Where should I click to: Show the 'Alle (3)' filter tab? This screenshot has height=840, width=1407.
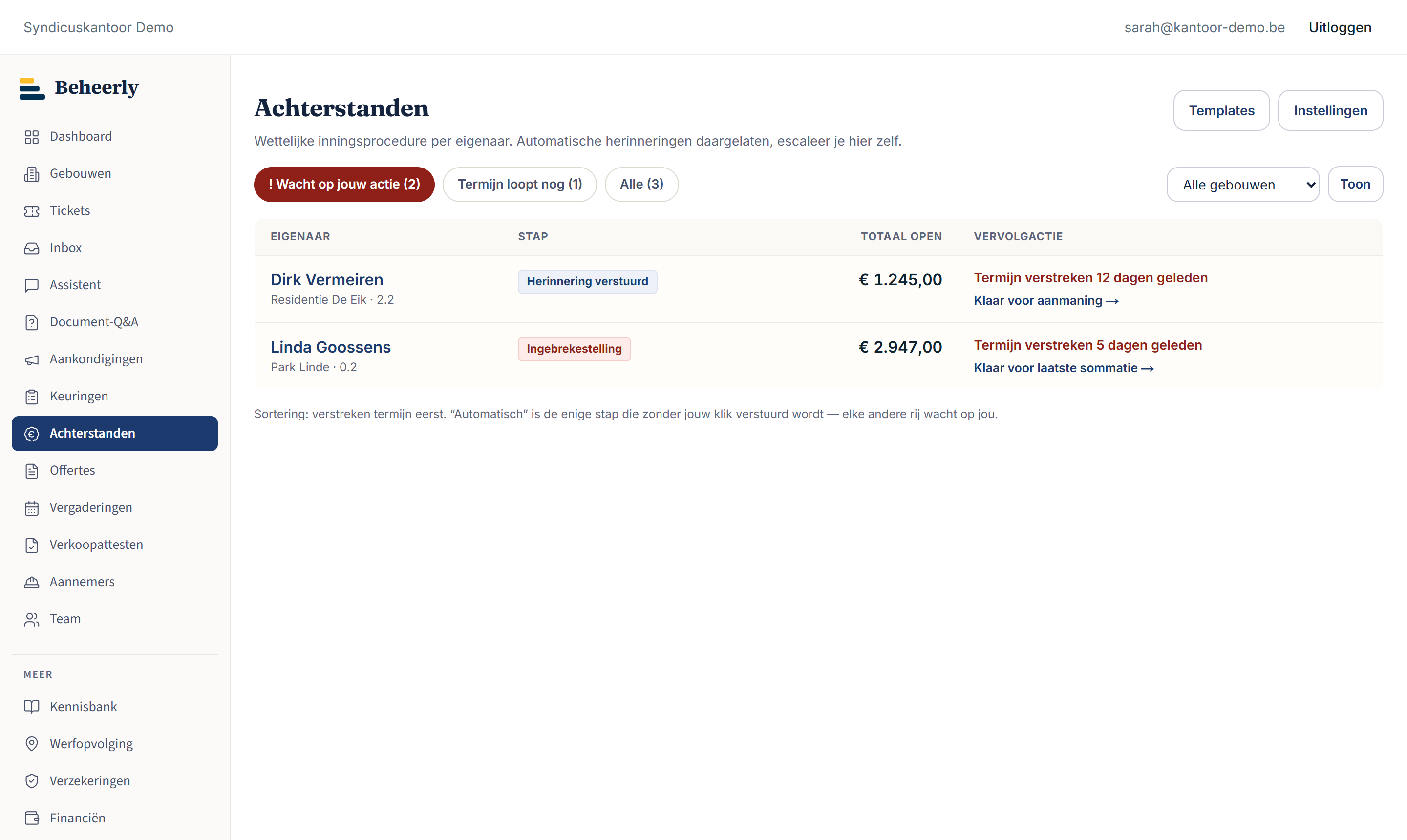[641, 185]
